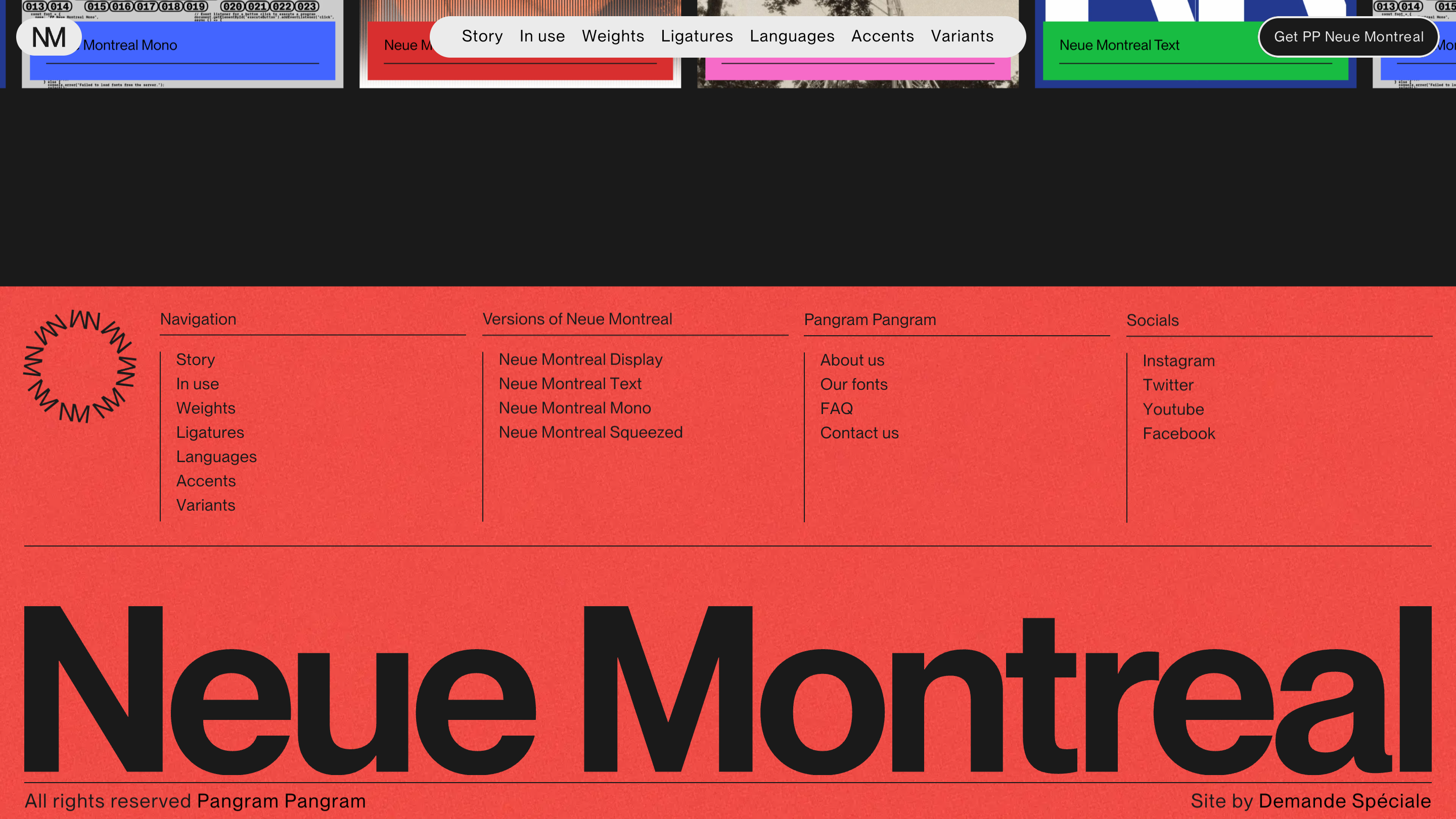Click Story link in footer Navigation
This screenshot has height=819, width=1456.
pos(196,359)
